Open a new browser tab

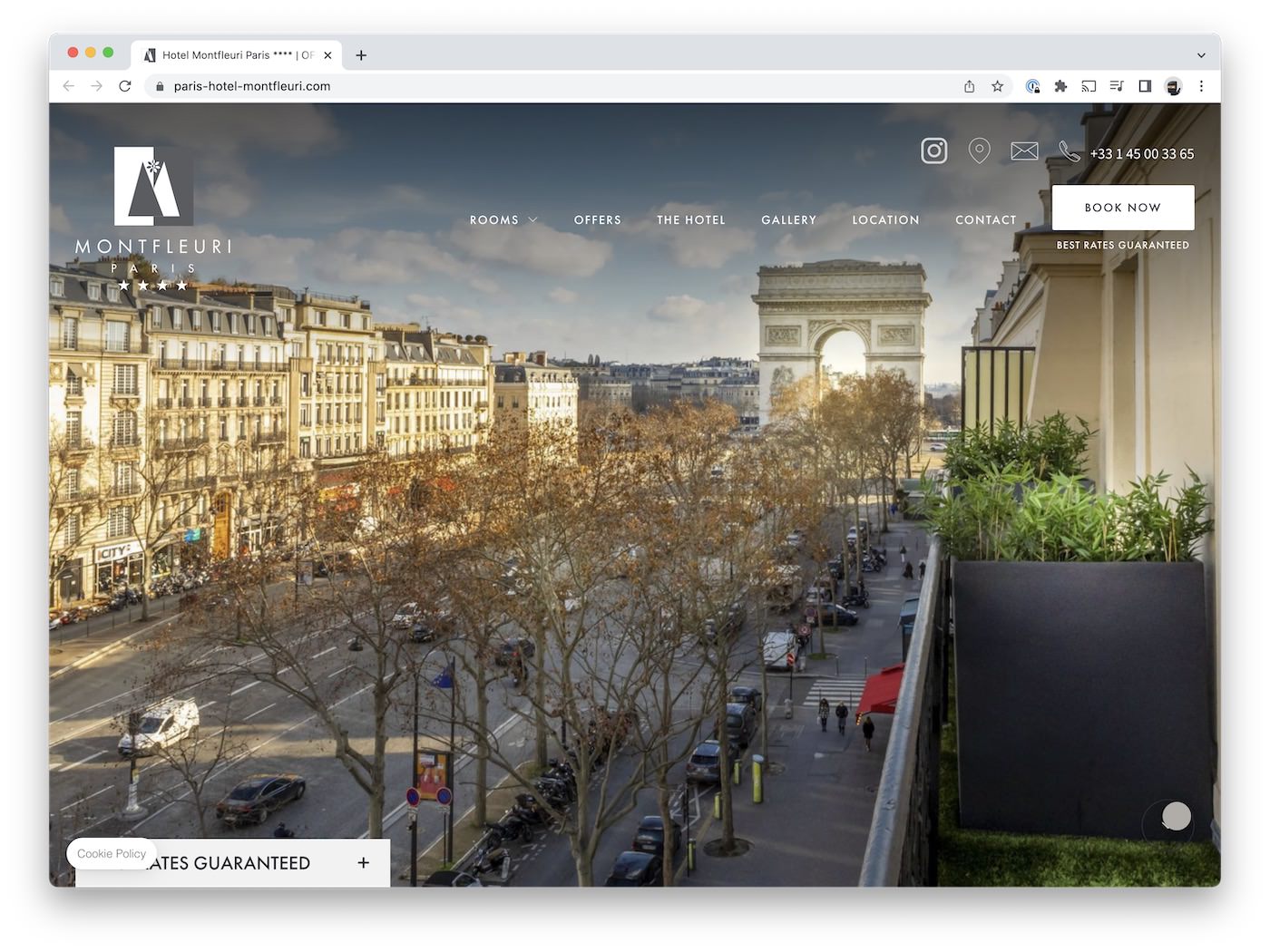pyautogui.click(x=361, y=55)
